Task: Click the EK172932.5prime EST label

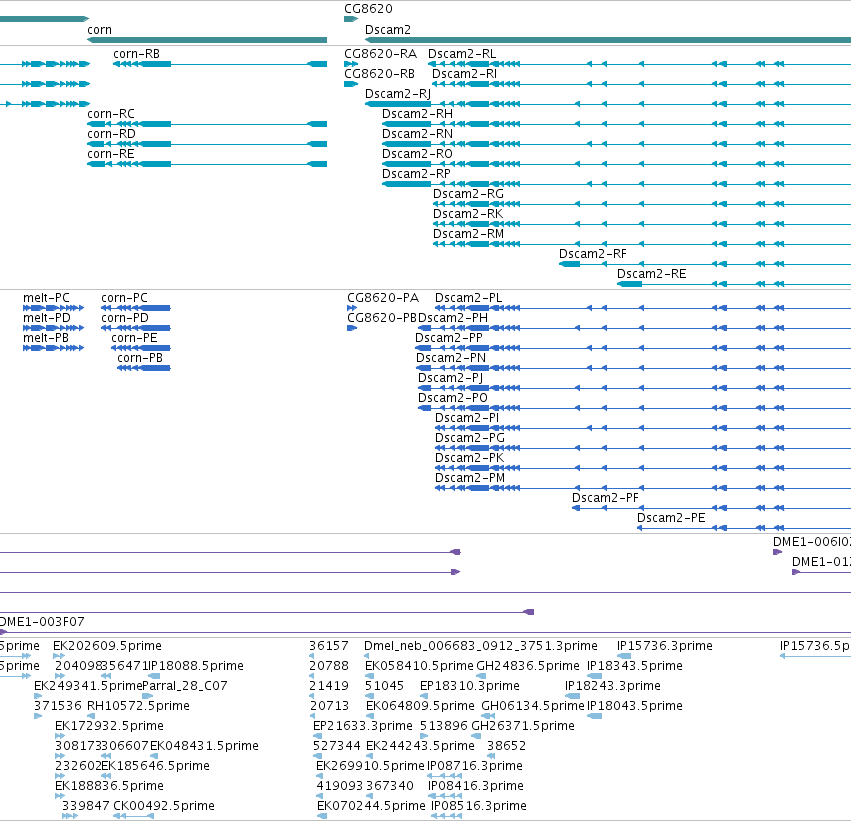Action: tap(109, 727)
